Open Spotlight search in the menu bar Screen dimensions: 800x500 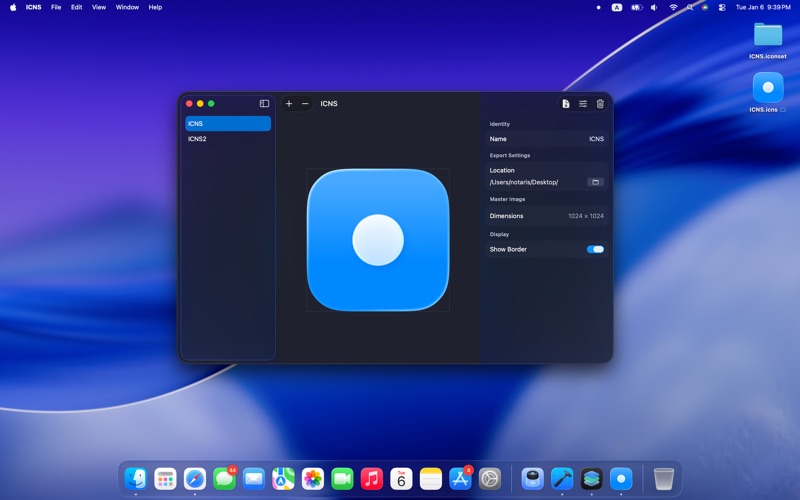click(690, 7)
